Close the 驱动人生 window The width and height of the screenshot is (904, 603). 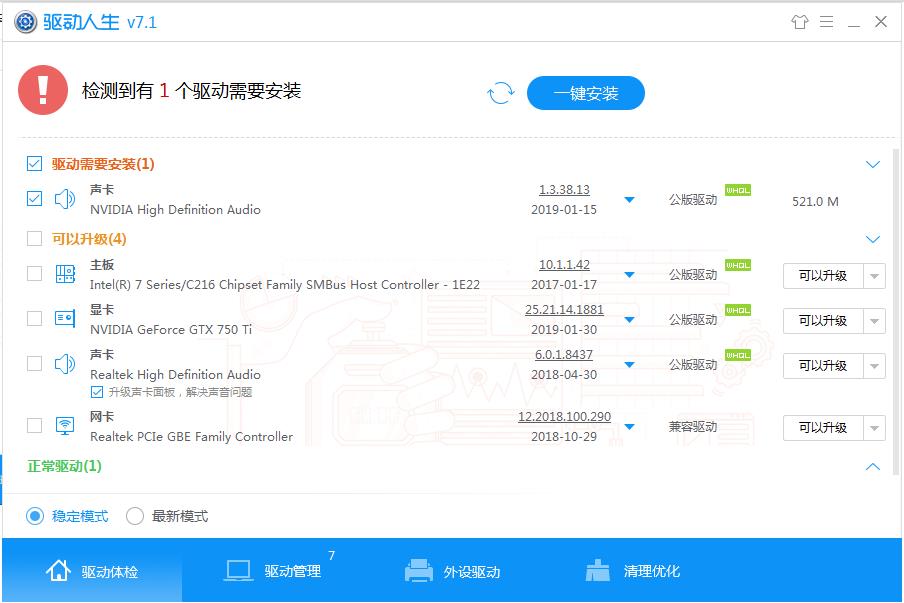pyautogui.click(x=880, y=22)
